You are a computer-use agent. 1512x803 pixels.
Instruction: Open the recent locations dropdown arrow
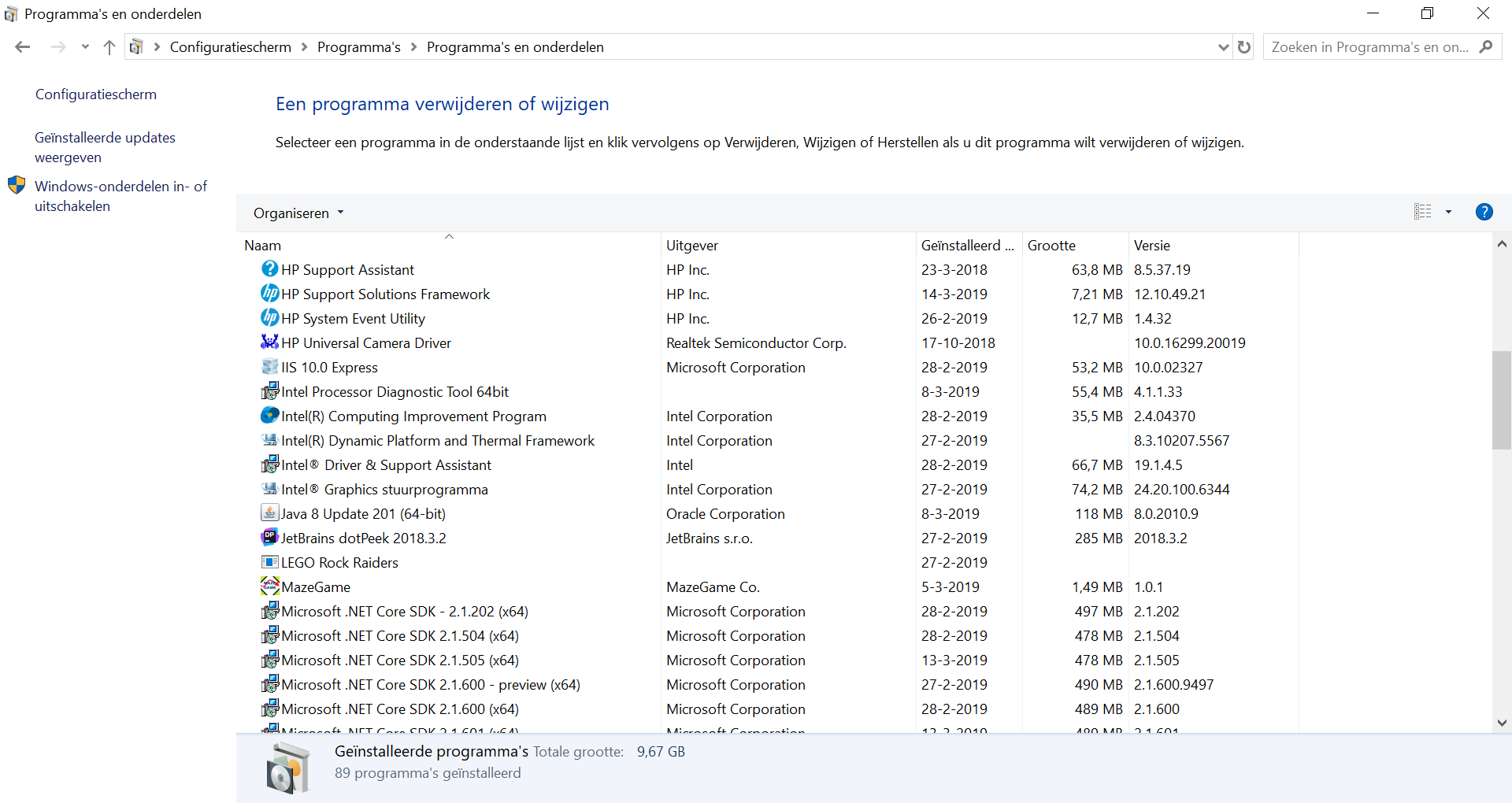[85, 47]
